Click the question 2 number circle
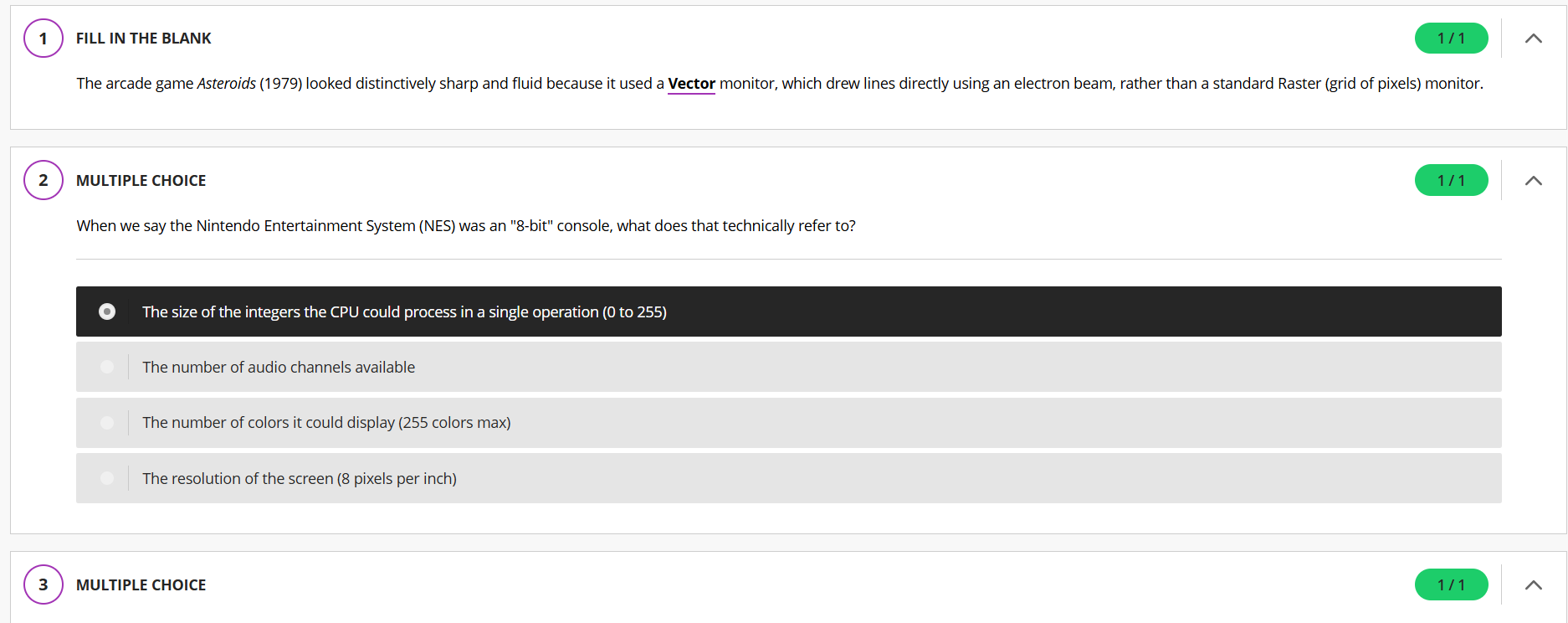This screenshot has width=1568, height=623. point(44,181)
